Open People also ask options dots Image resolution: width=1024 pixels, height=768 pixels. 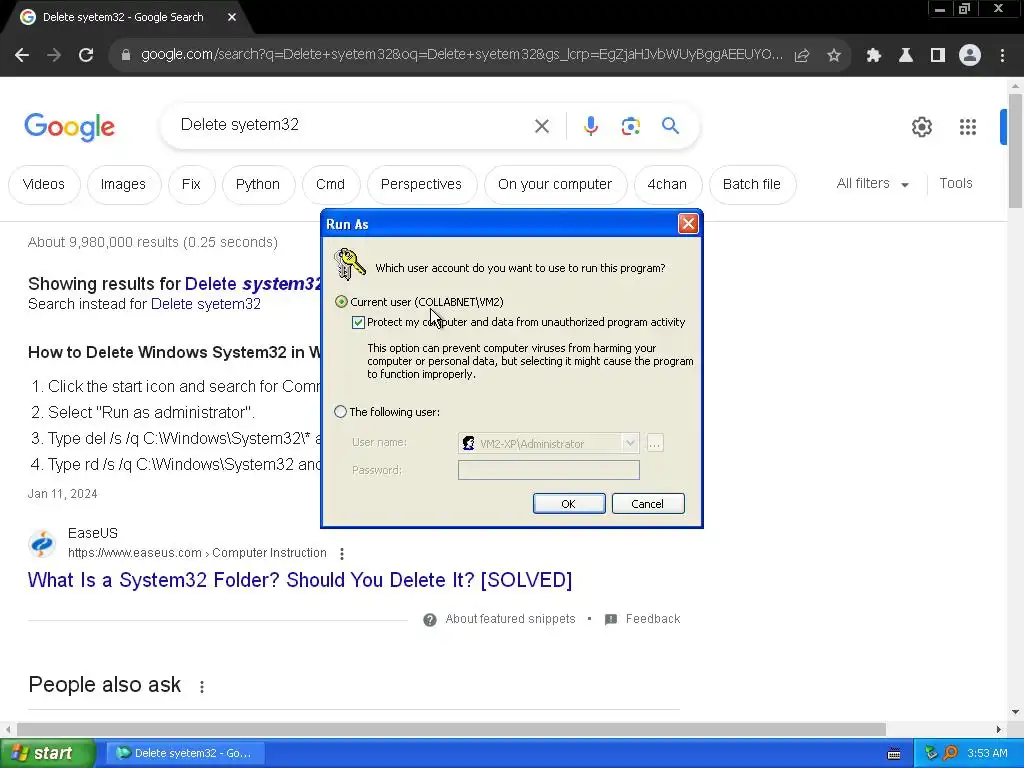coord(202,686)
